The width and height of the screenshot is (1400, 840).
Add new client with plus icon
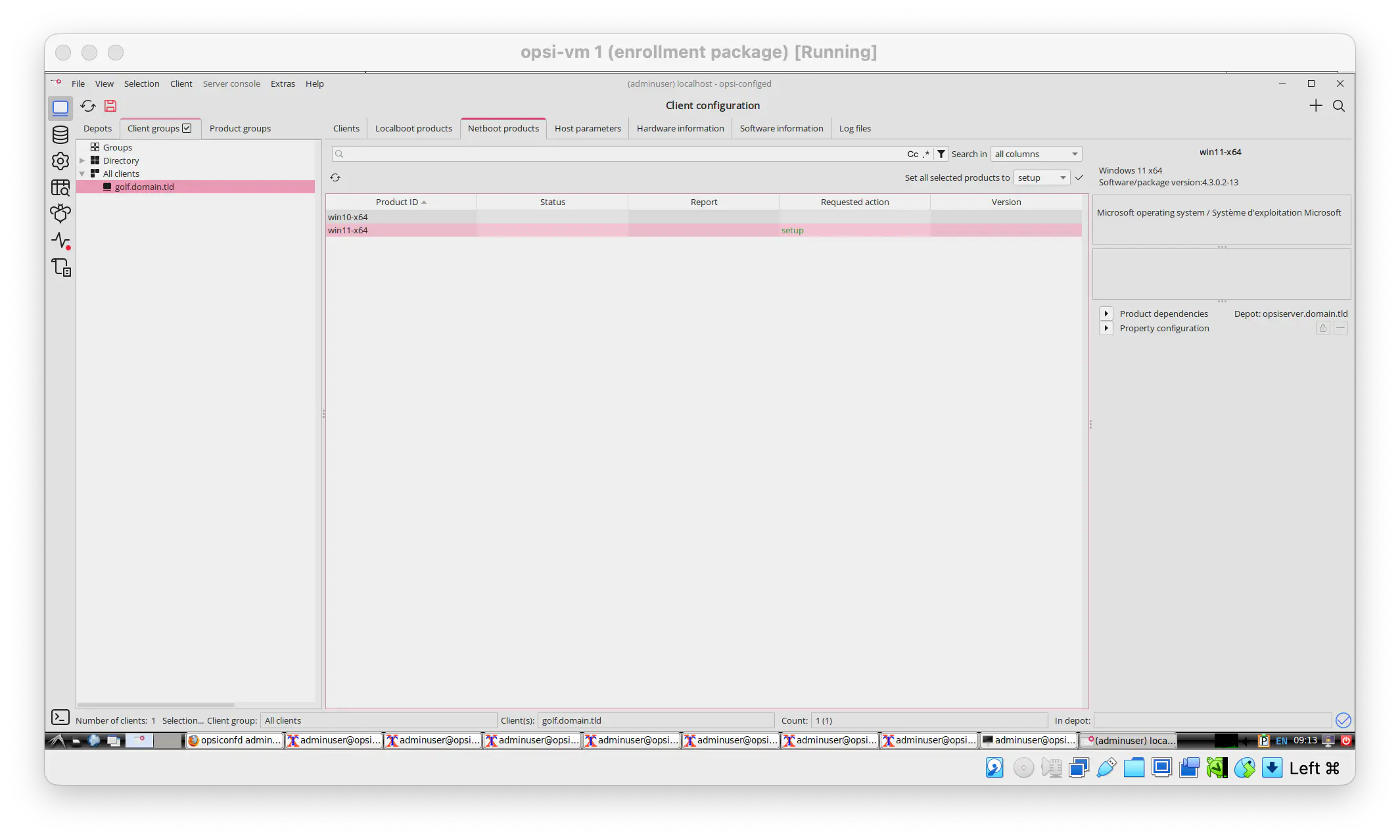coord(1315,106)
